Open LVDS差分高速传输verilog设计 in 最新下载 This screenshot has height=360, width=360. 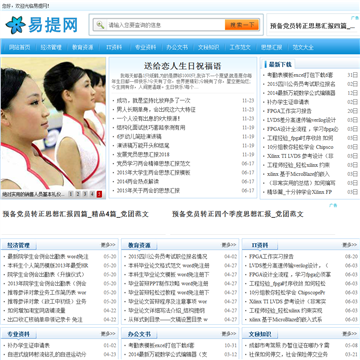pos(302,120)
